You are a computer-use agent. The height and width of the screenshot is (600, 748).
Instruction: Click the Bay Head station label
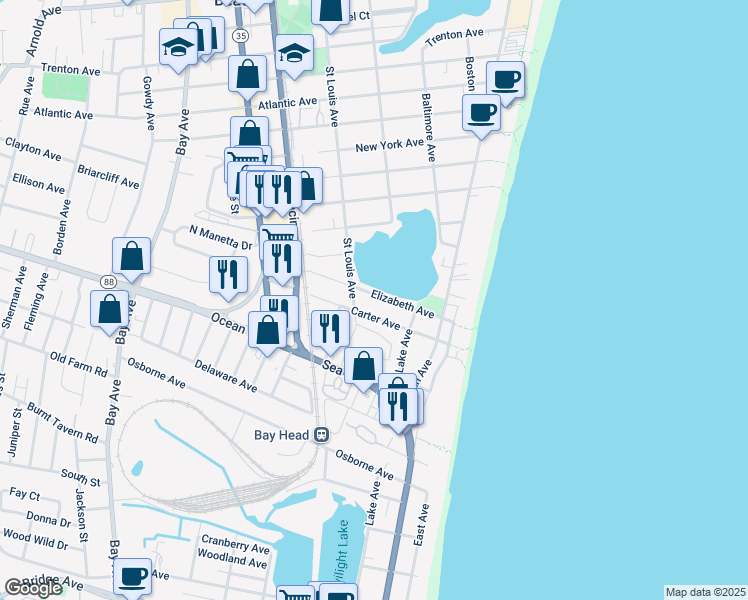click(281, 435)
